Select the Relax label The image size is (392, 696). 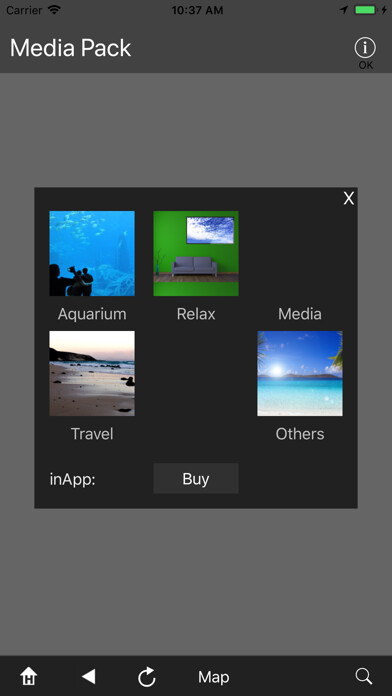196,314
